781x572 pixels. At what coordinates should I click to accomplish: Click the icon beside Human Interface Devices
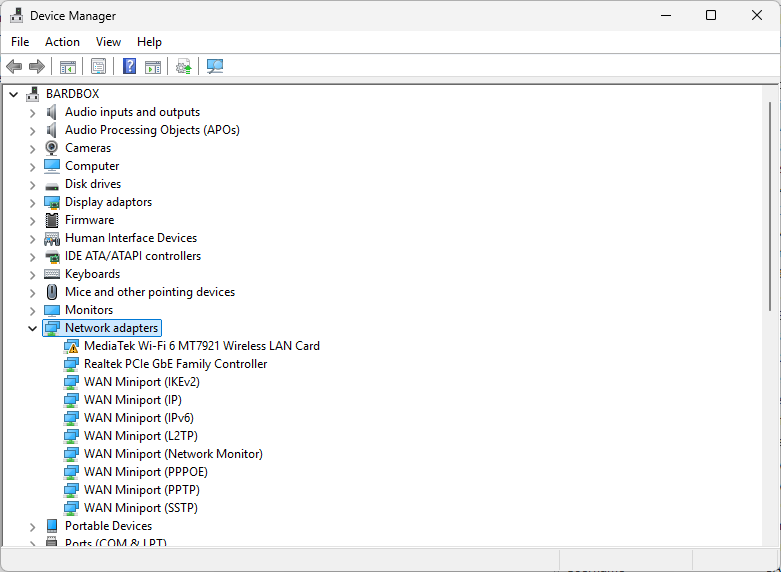coord(52,239)
